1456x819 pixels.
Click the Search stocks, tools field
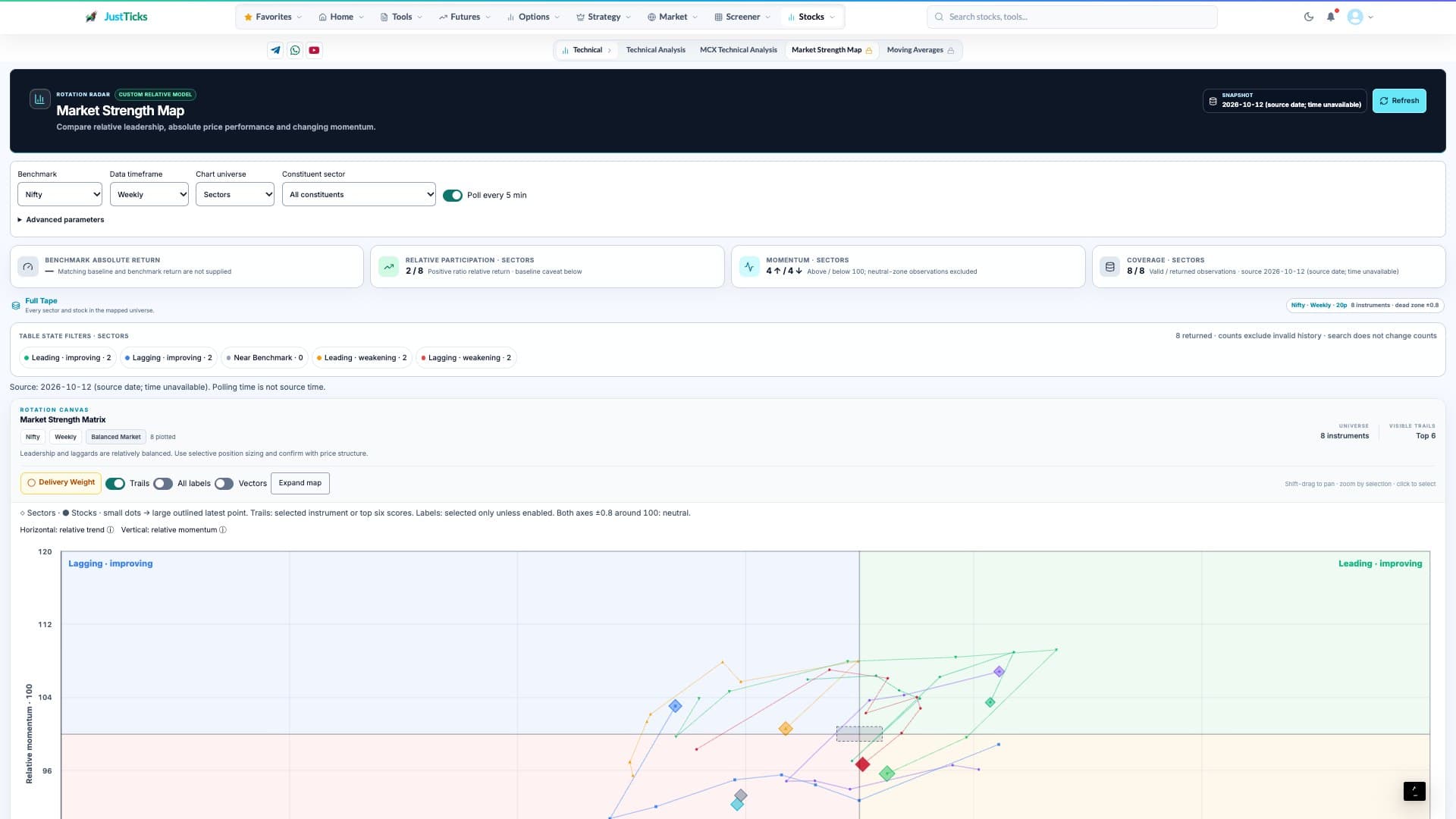click(x=1072, y=17)
